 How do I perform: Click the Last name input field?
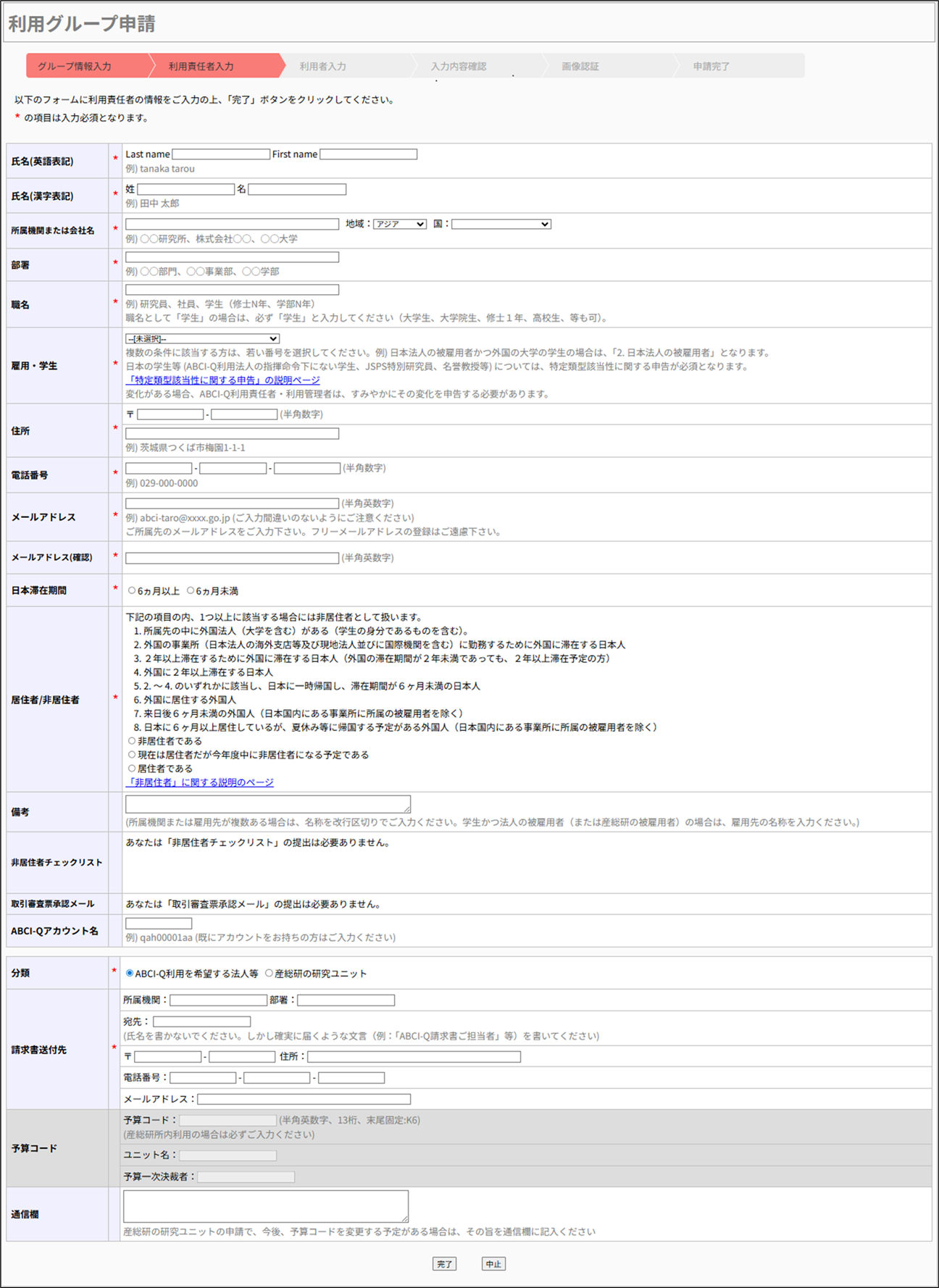[x=220, y=154]
